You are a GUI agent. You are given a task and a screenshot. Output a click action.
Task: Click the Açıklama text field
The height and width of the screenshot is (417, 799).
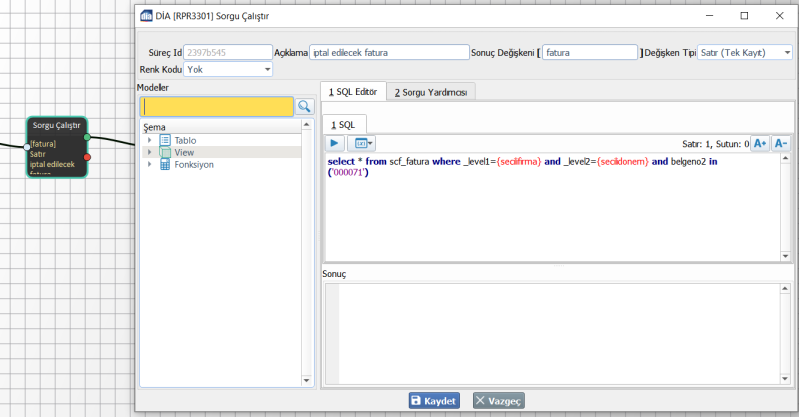pyautogui.click(x=388, y=52)
